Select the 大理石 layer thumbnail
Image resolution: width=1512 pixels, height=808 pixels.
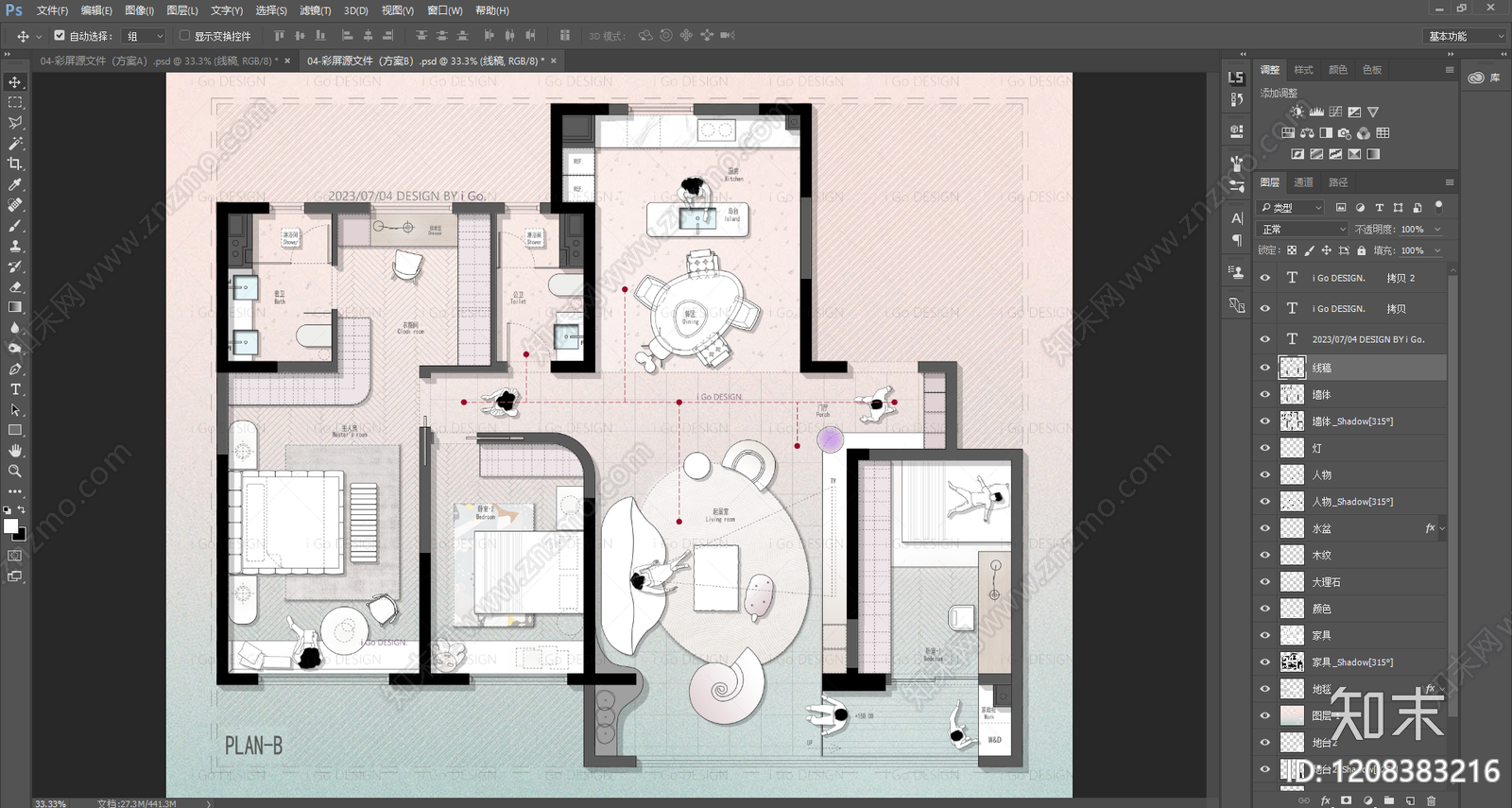click(x=1292, y=582)
